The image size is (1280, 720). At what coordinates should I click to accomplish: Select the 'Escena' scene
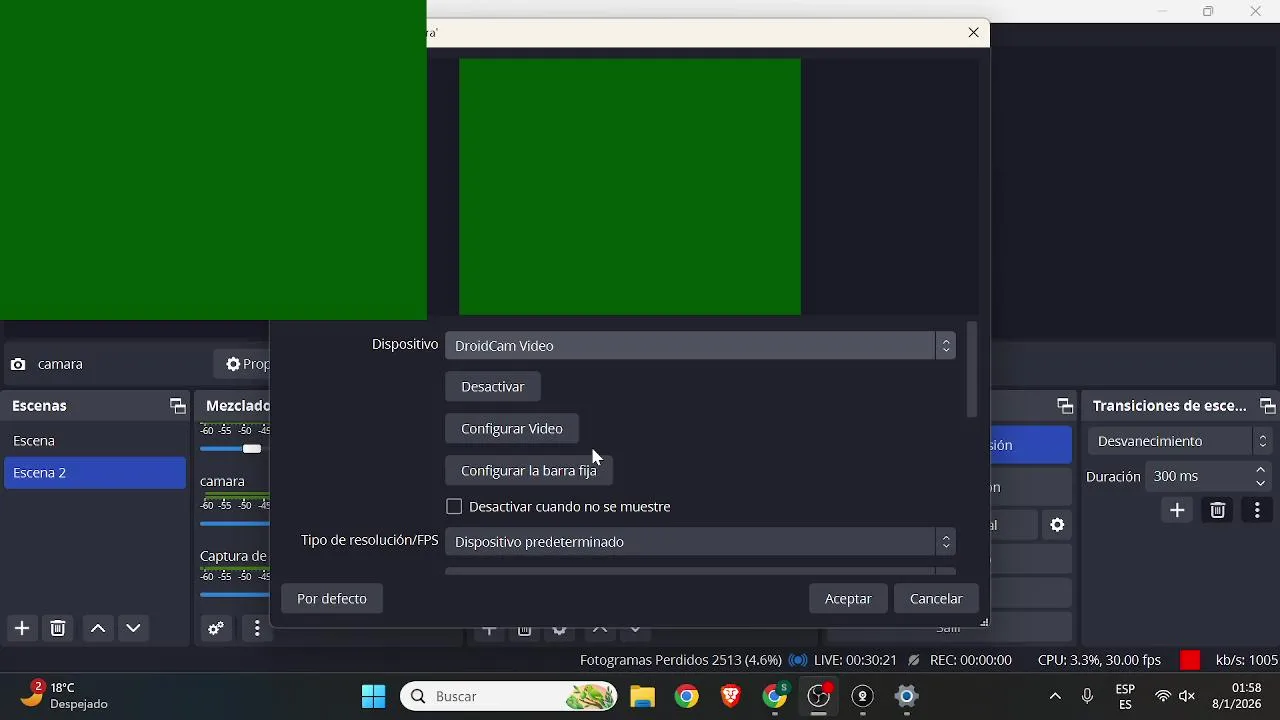click(95, 441)
